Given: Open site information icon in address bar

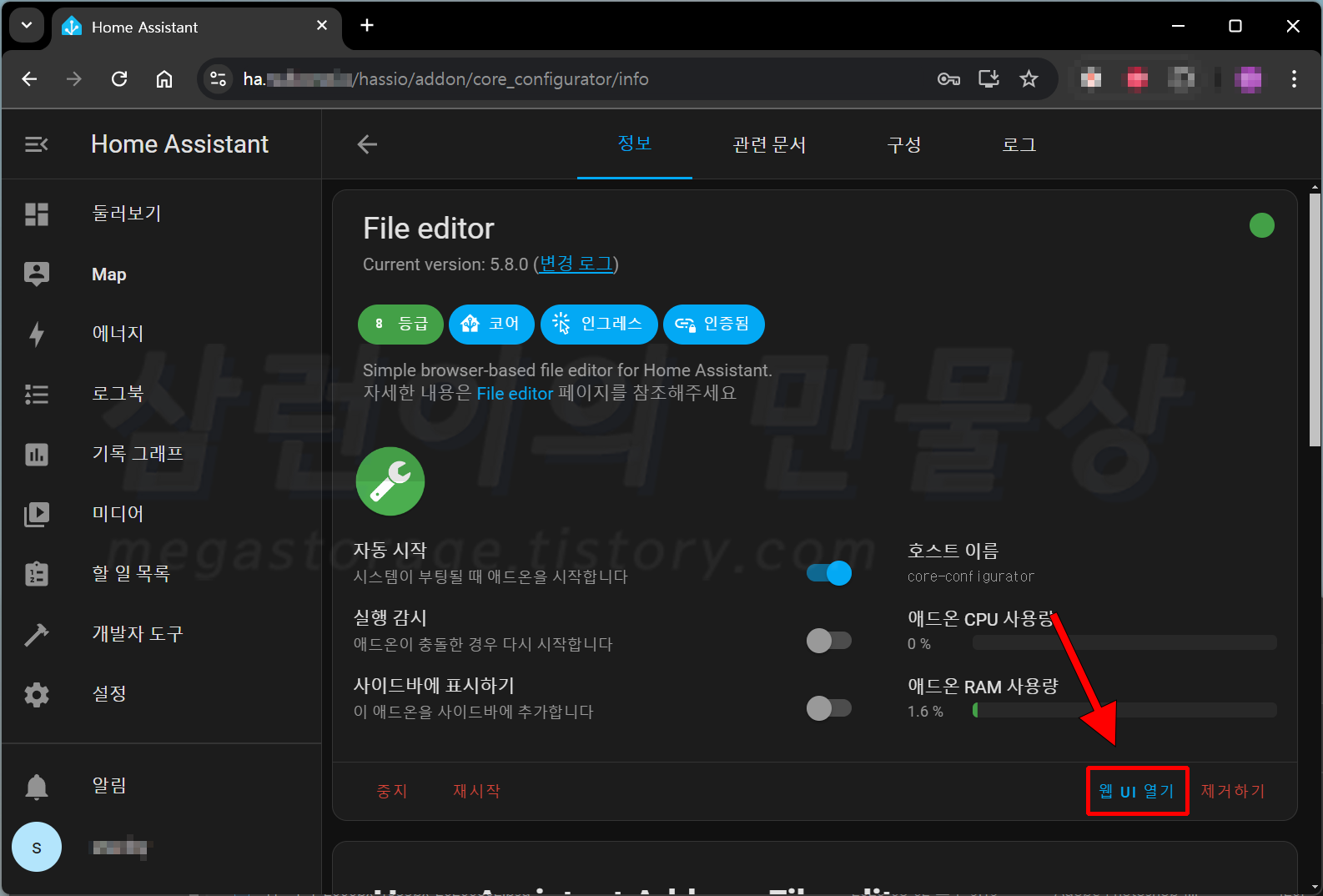Looking at the screenshot, I should click(219, 79).
